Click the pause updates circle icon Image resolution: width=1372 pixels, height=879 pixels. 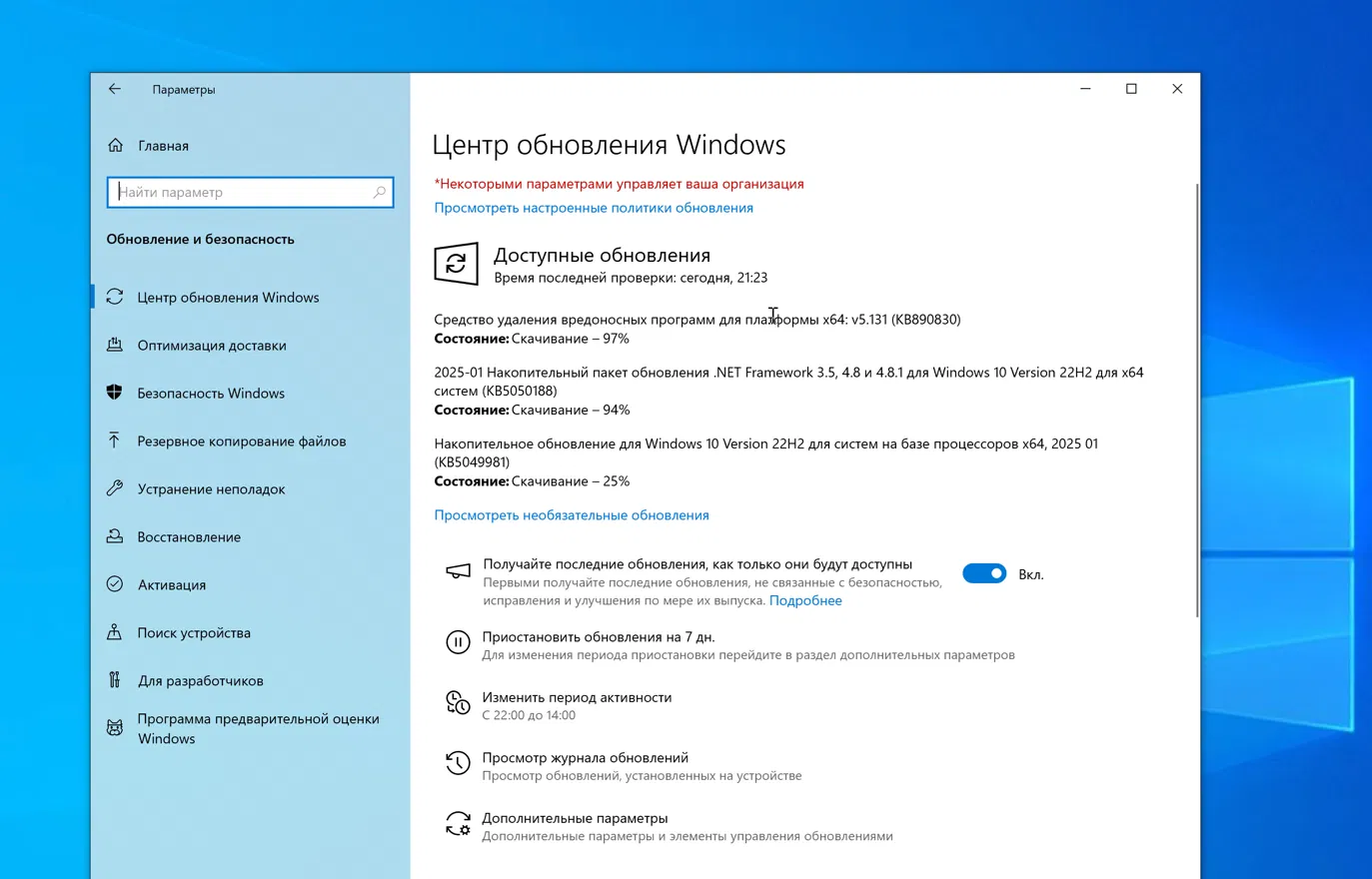tap(458, 642)
